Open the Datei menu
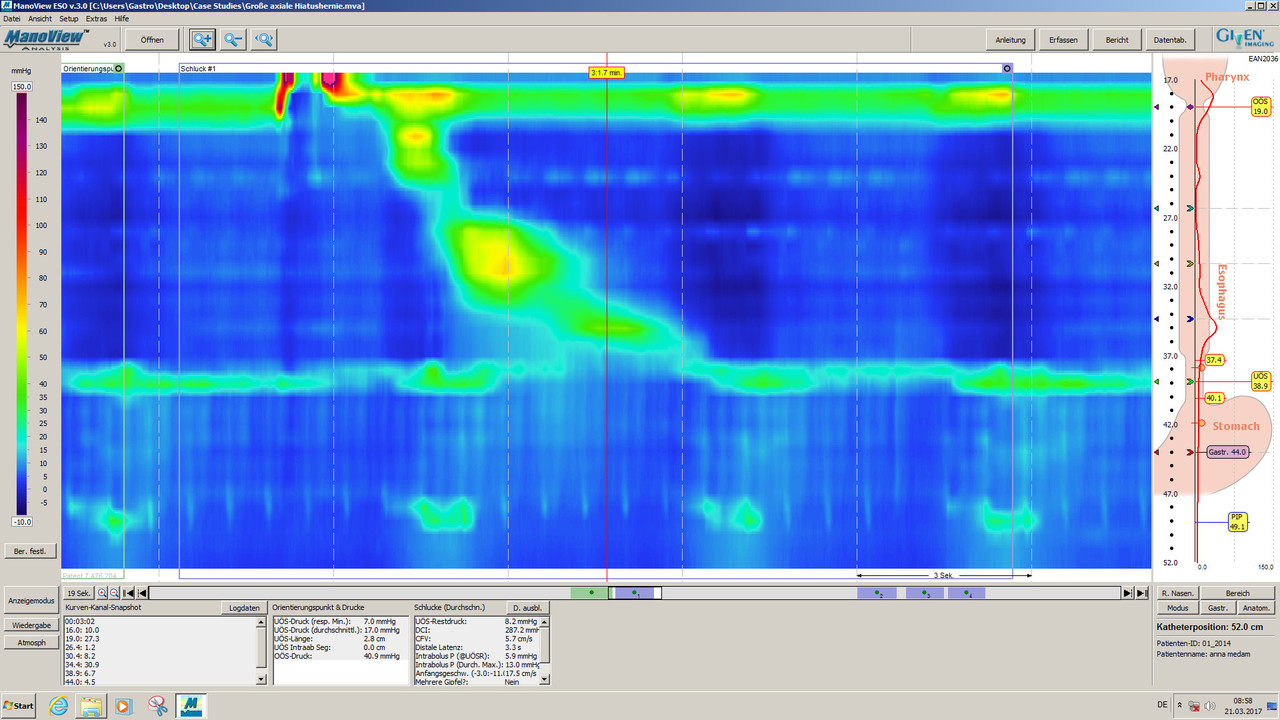Viewport: 1280px width, 720px height. pos(12,19)
